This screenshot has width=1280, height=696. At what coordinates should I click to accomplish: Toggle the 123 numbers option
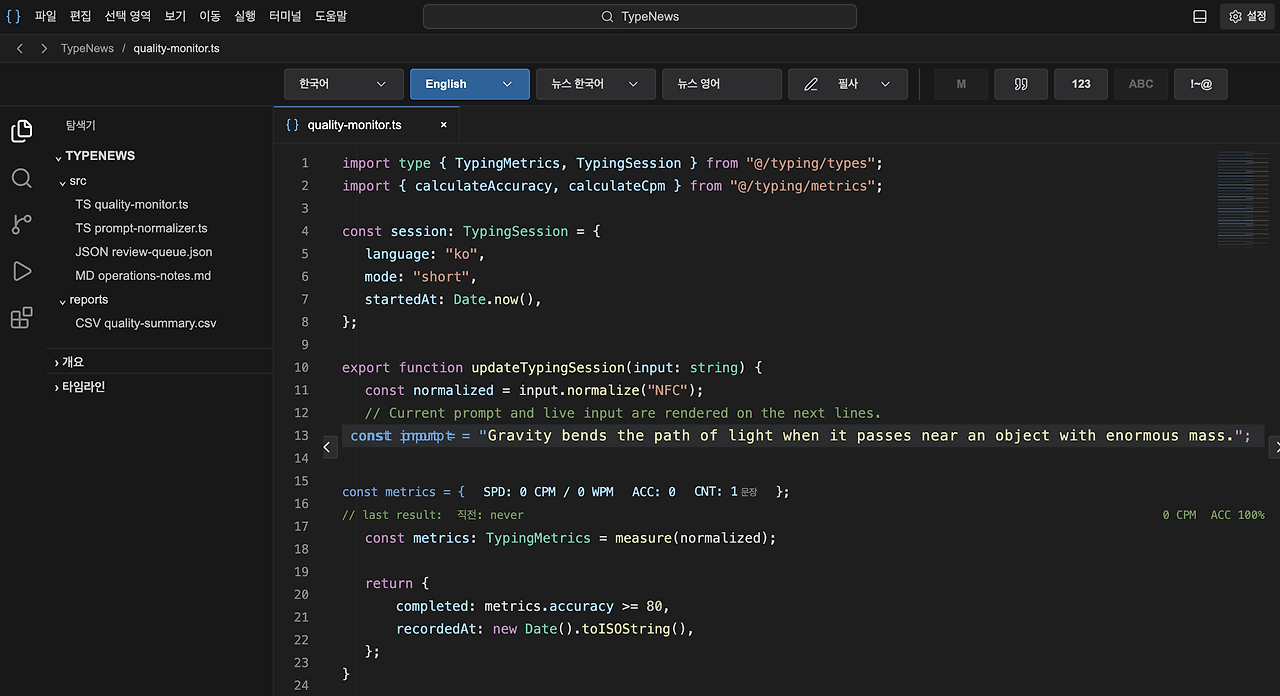coord(1081,84)
